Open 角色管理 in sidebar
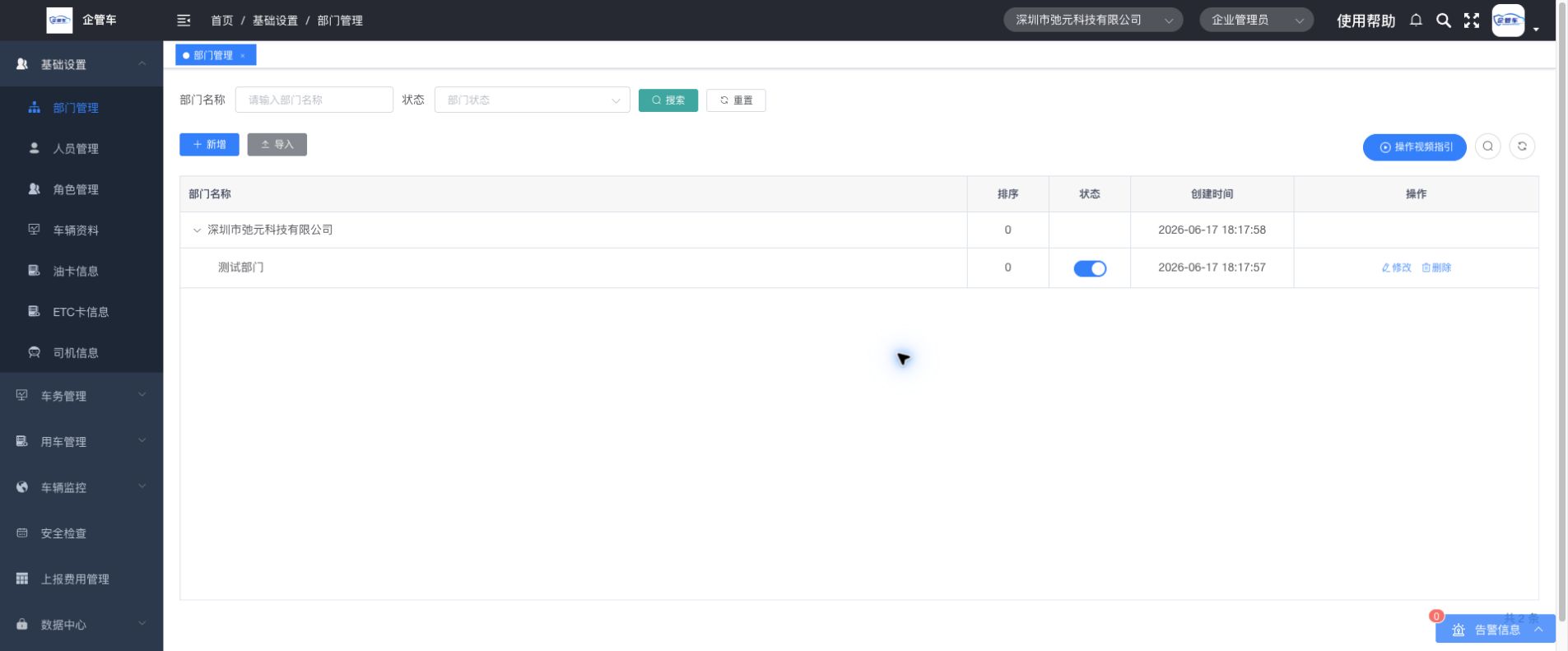 click(x=81, y=189)
